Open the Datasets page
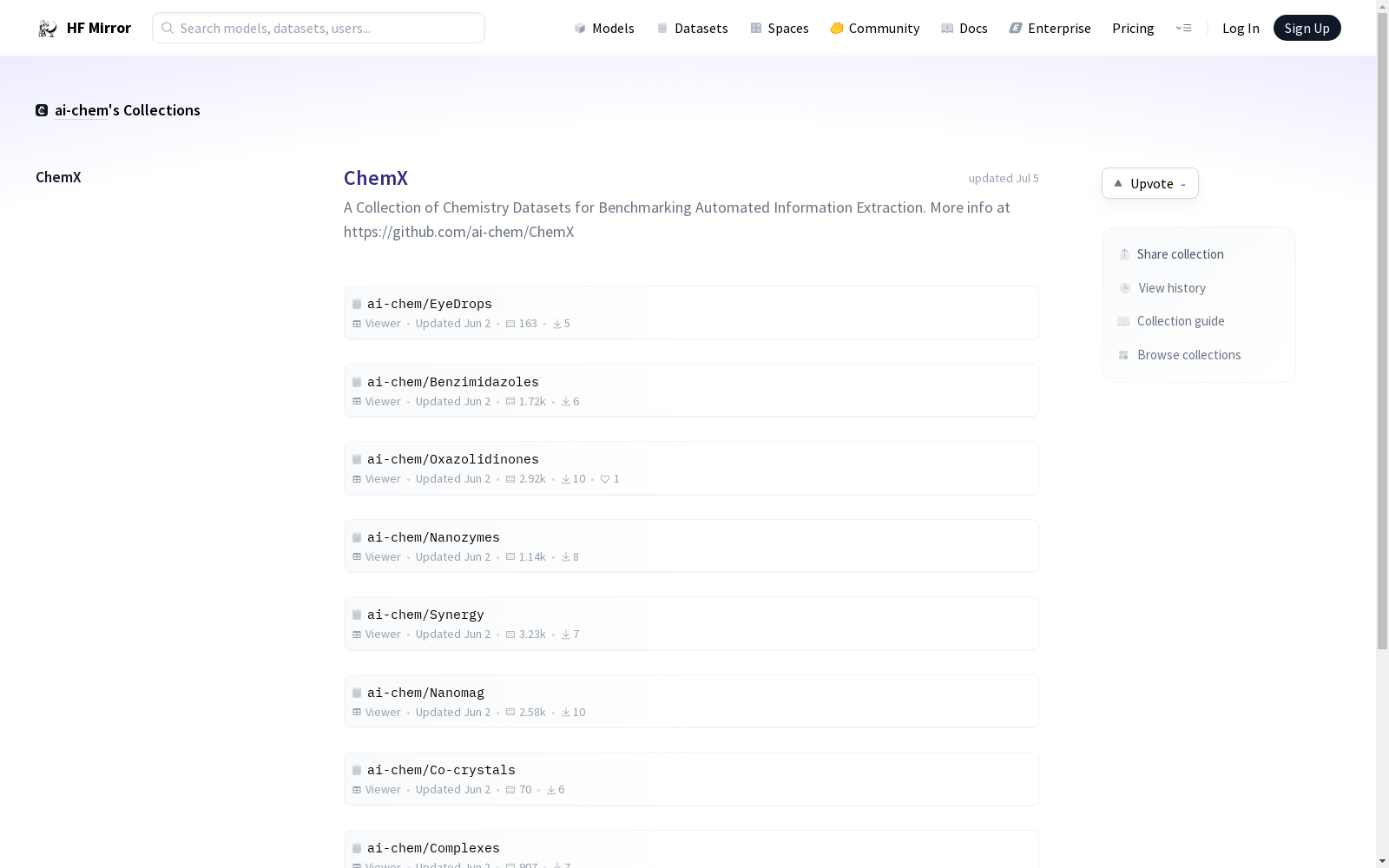Viewport: 1389px width, 868px height. pyautogui.click(x=692, y=29)
